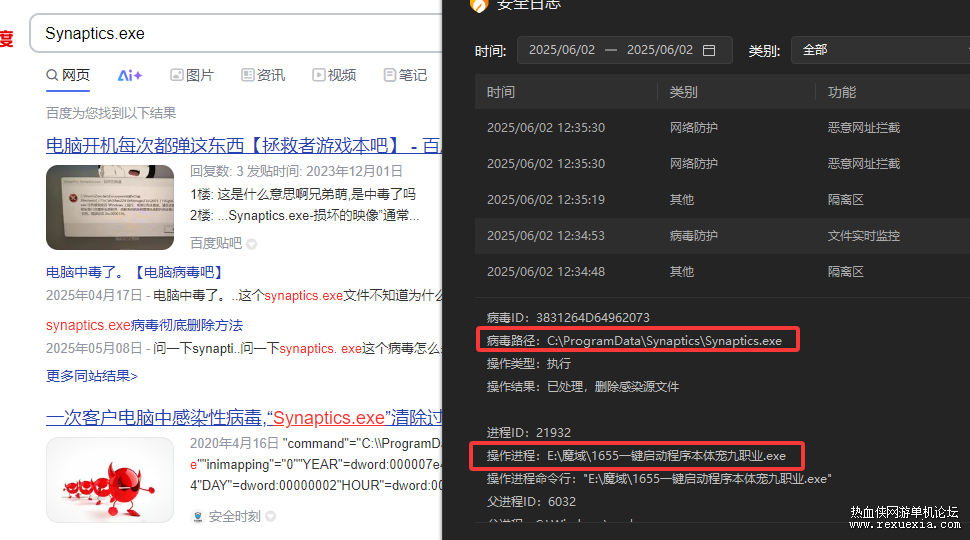Click the 百度为您找到以下结果 text
Viewport: 970px width, 540px height.
111,113
